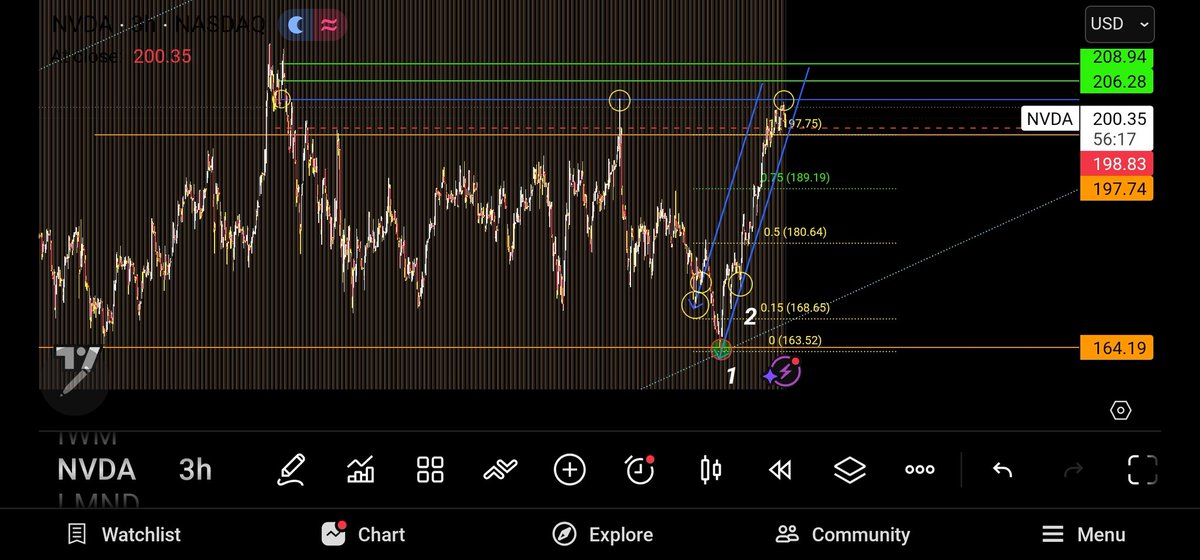Toggle the moon extended session indicator
Screen dimensions: 1200x560
[x=297, y=26]
